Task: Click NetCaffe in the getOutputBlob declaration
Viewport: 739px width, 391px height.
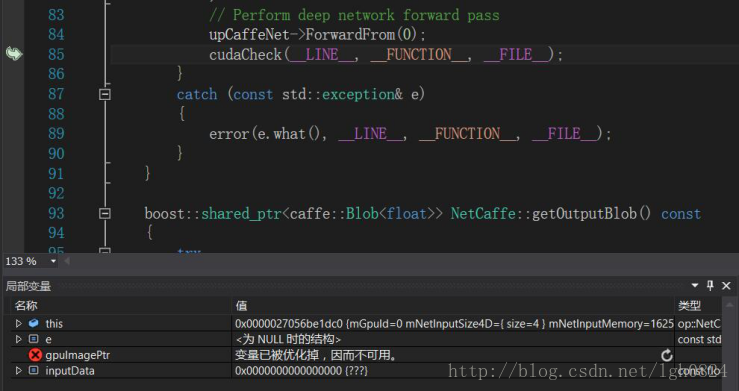Action: pyautogui.click(x=483, y=213)
